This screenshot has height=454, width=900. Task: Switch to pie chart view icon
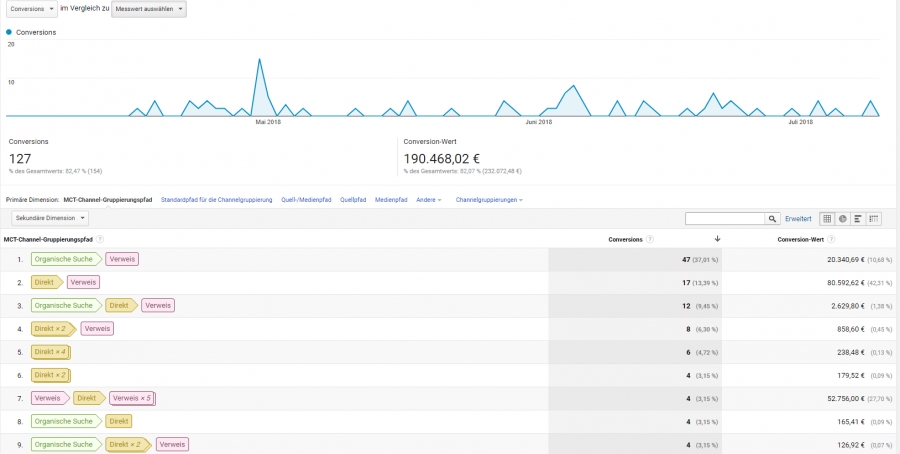(x=842, y=218)
